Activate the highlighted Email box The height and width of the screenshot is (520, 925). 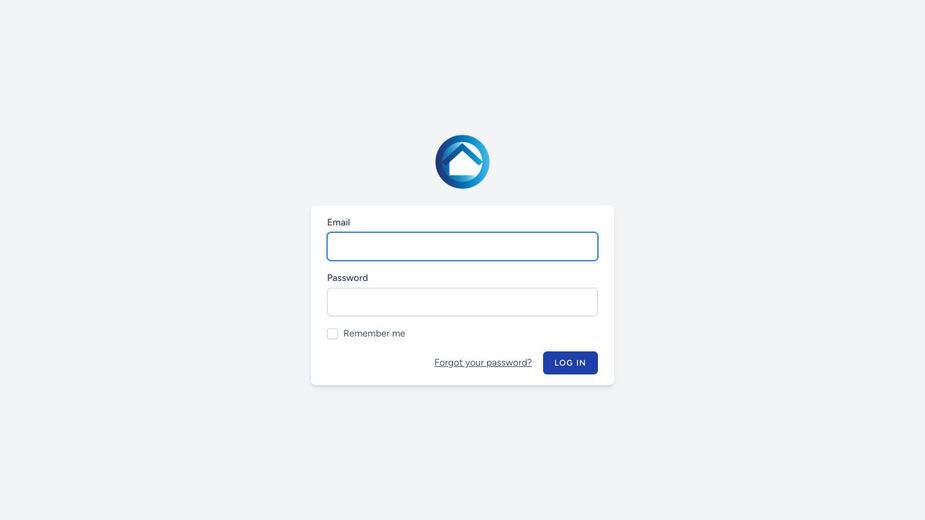click(462, 246)
